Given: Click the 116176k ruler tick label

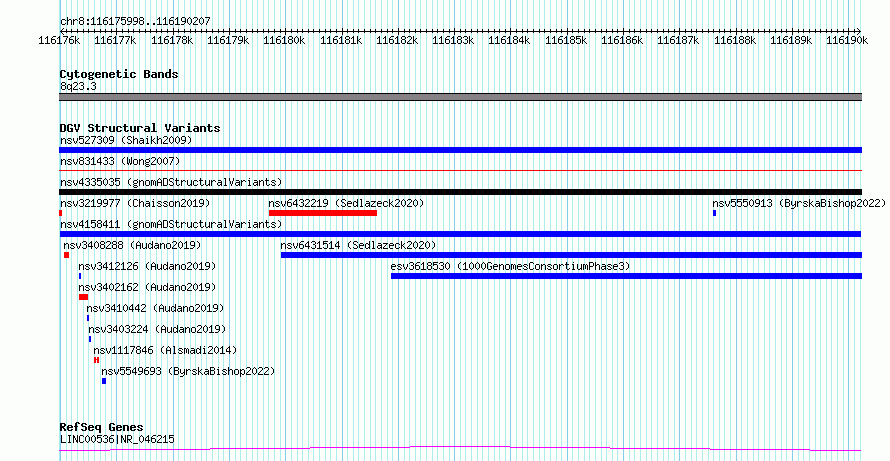Looking at the screenshot, I should [59, 40].
